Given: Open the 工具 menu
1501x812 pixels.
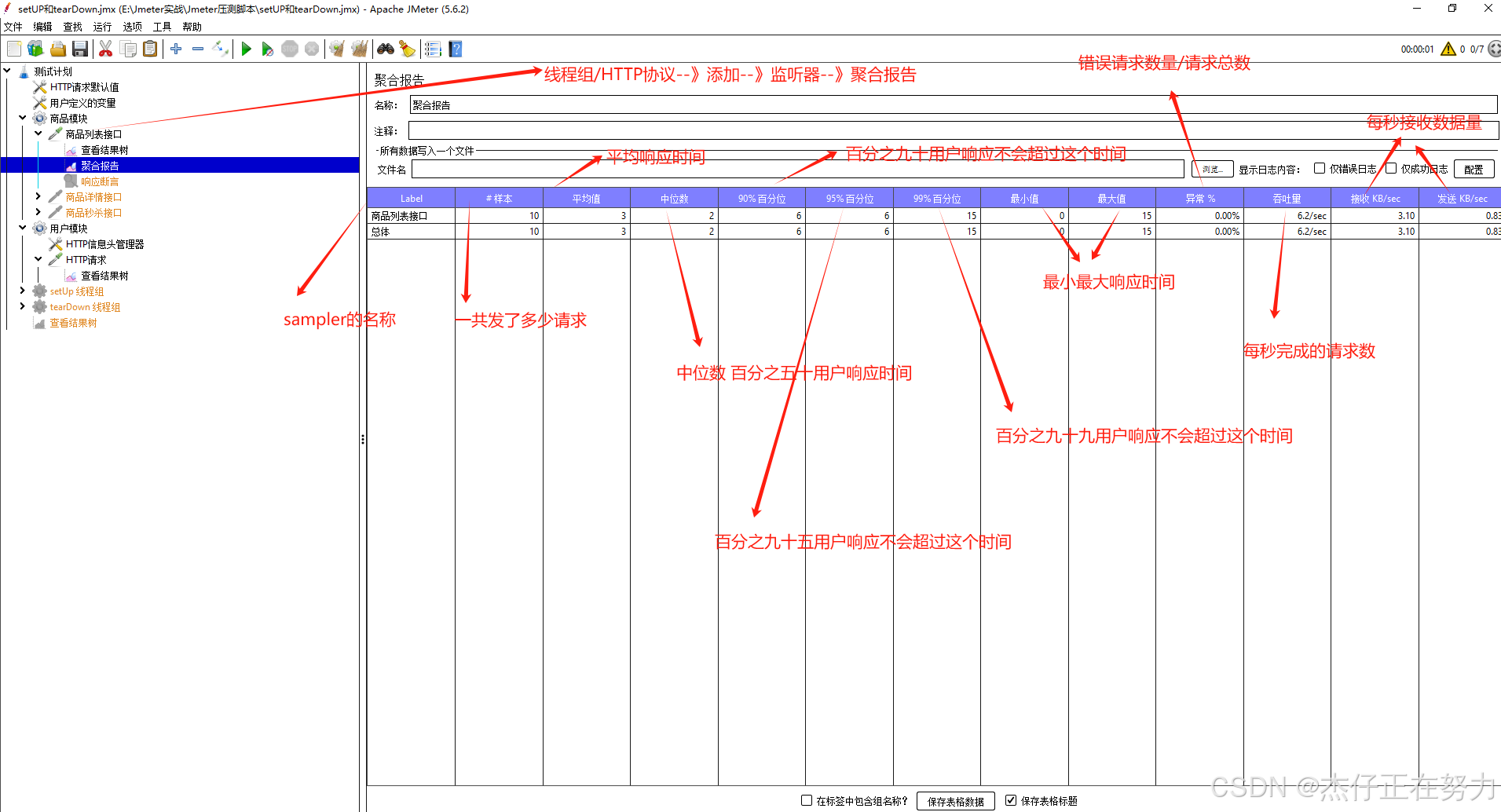Looking at the screenshot, I should [162, 27].
